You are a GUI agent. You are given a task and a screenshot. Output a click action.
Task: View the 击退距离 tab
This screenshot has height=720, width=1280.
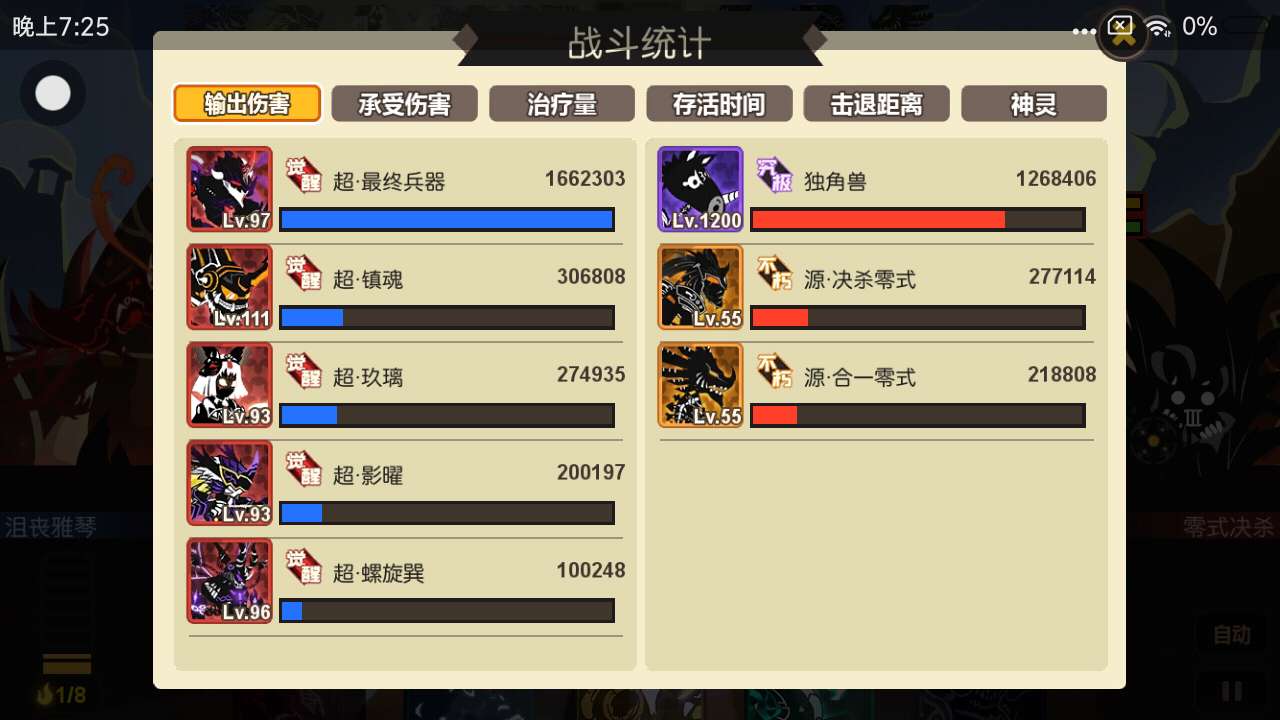click(876, 103)
